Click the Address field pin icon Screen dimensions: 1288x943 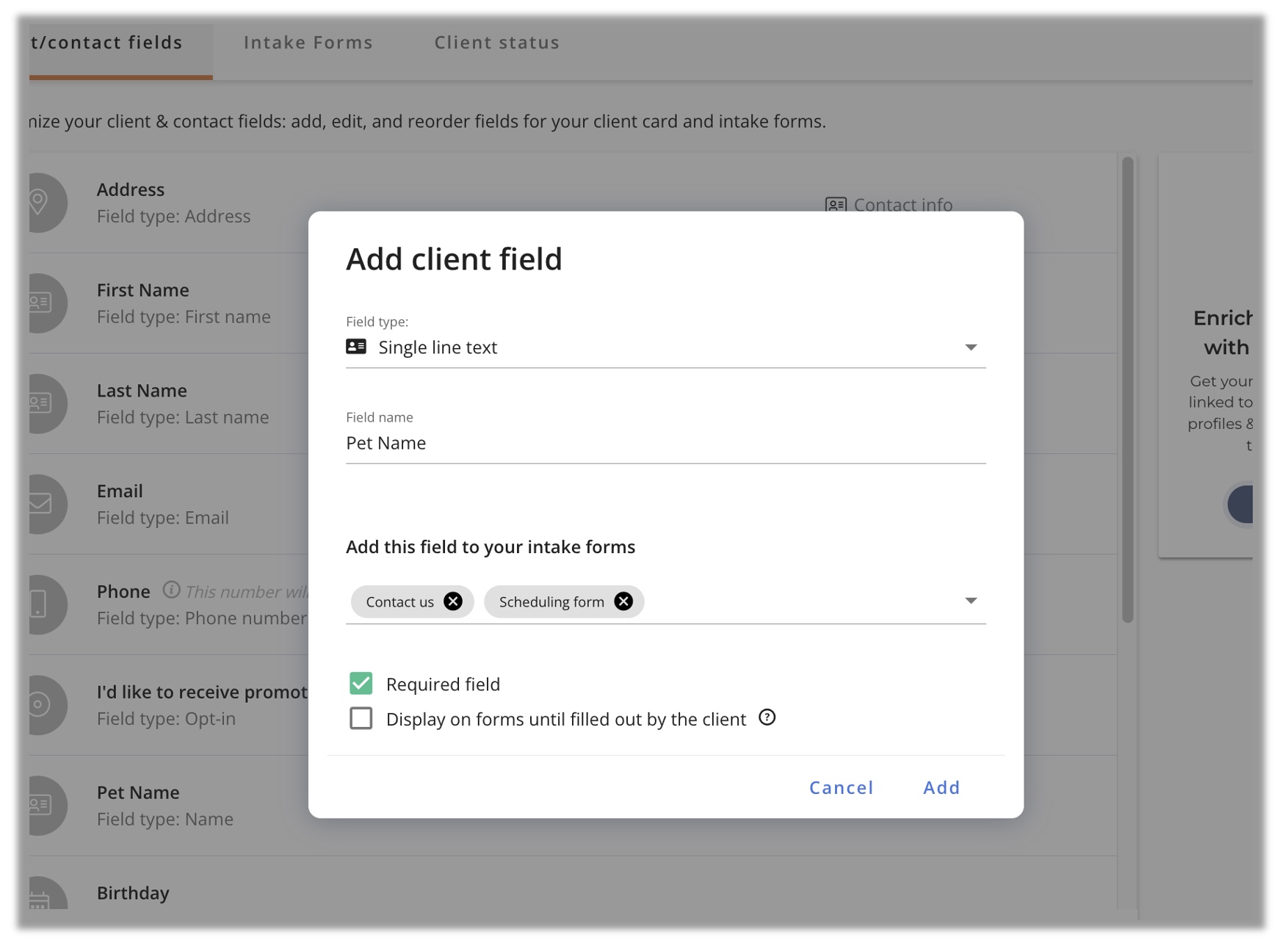(38, 202)
